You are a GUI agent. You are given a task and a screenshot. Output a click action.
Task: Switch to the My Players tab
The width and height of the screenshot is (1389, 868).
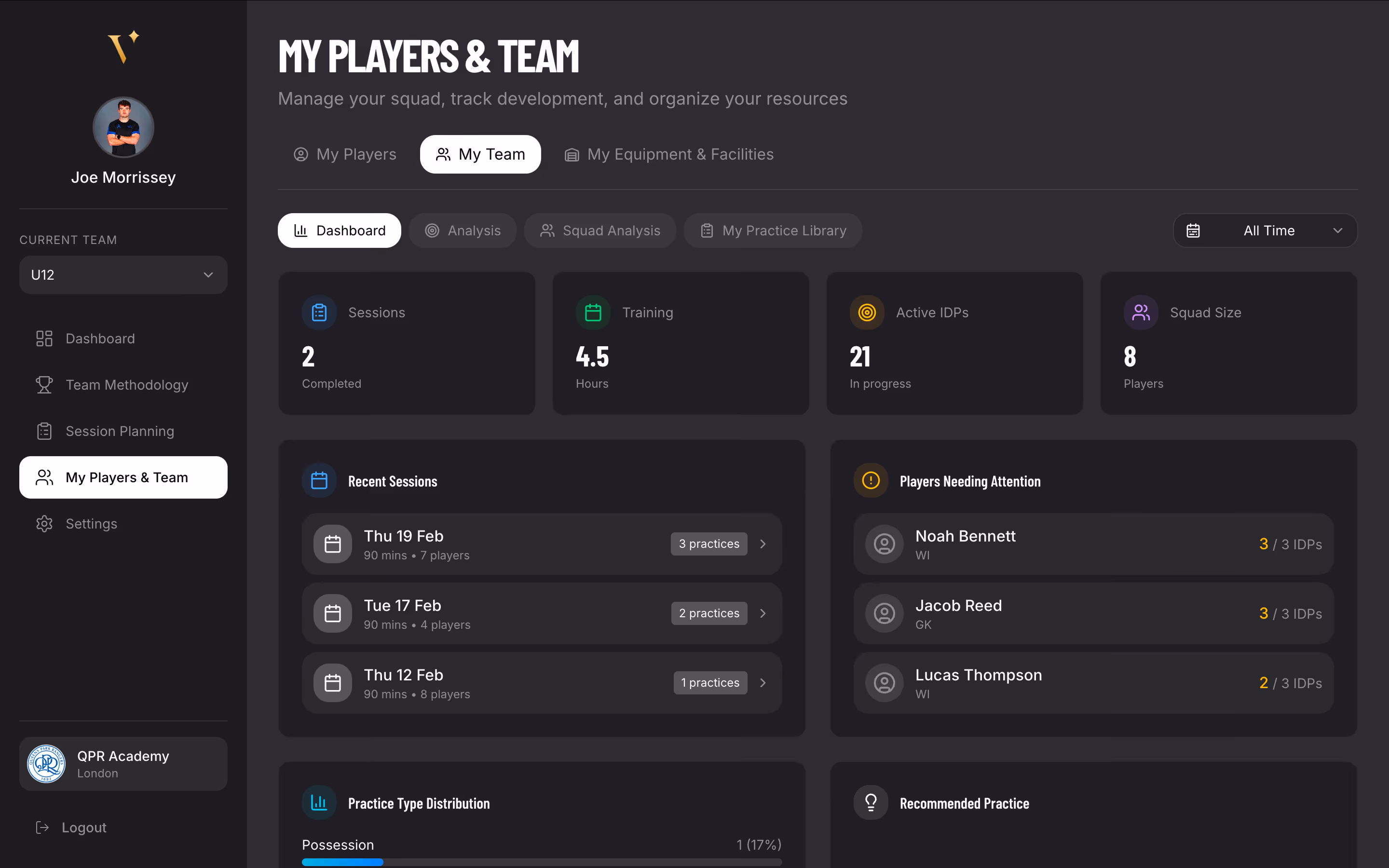click(345, 154)
